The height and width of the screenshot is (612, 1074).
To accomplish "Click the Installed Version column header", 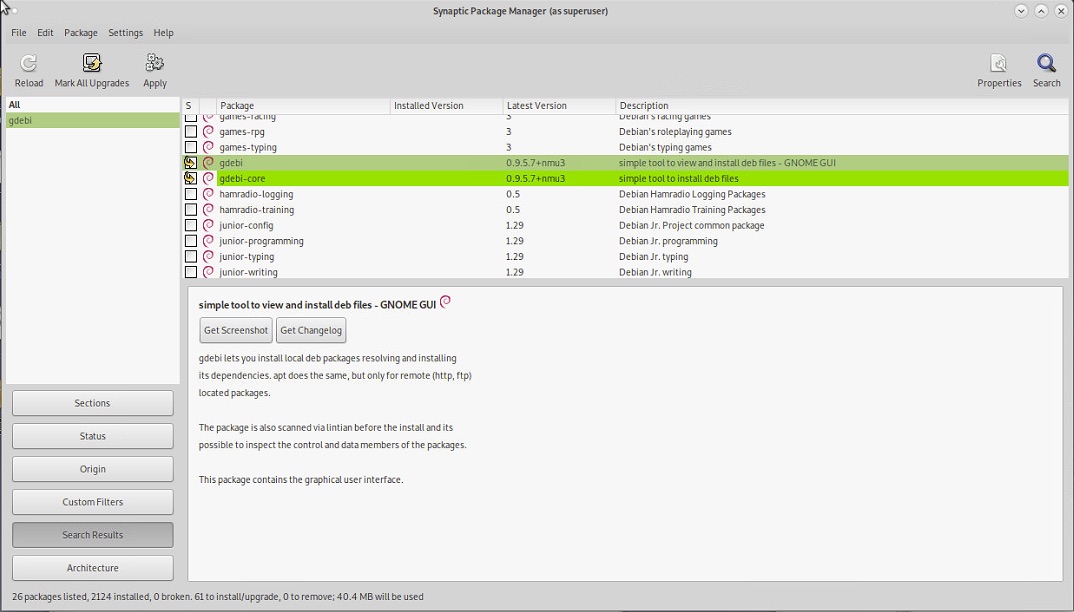I will point(429,105).
